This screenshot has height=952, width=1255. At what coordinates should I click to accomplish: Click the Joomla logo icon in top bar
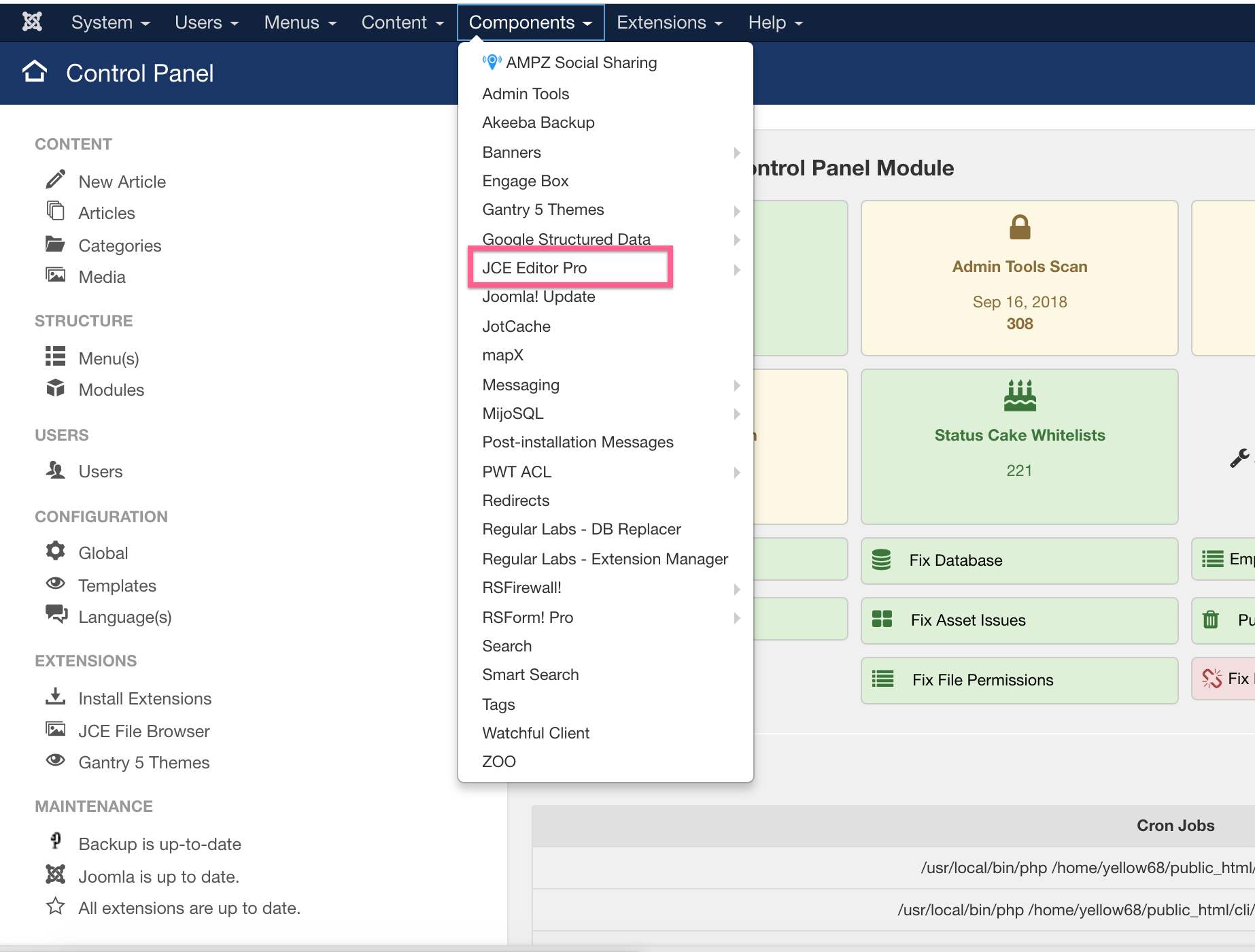[x=32, y=22]
